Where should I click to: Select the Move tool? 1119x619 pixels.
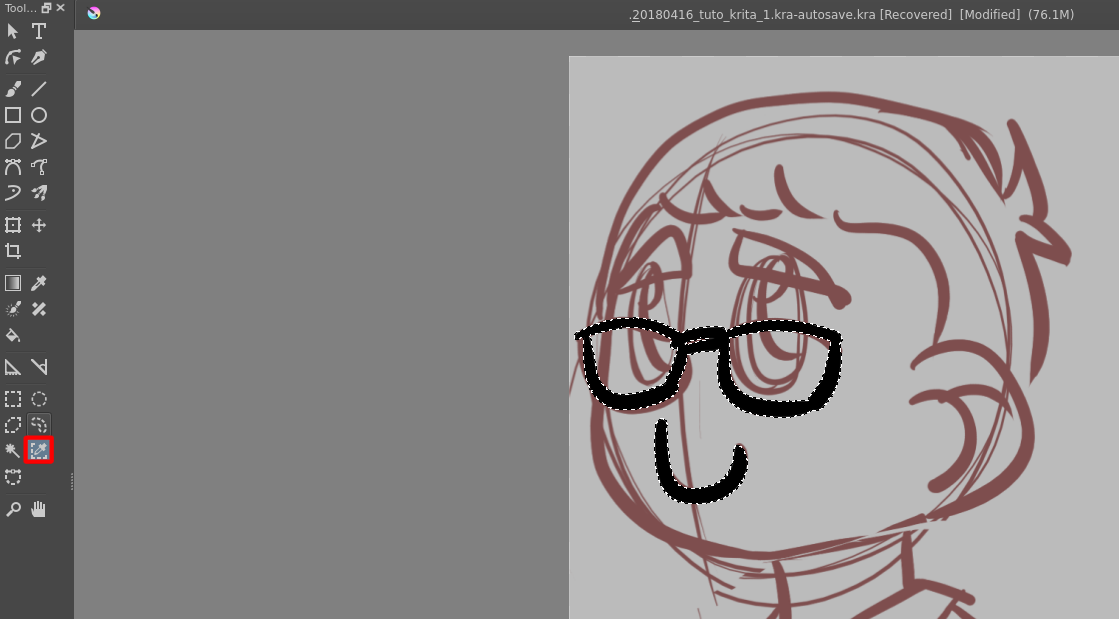tap(39, 225)
